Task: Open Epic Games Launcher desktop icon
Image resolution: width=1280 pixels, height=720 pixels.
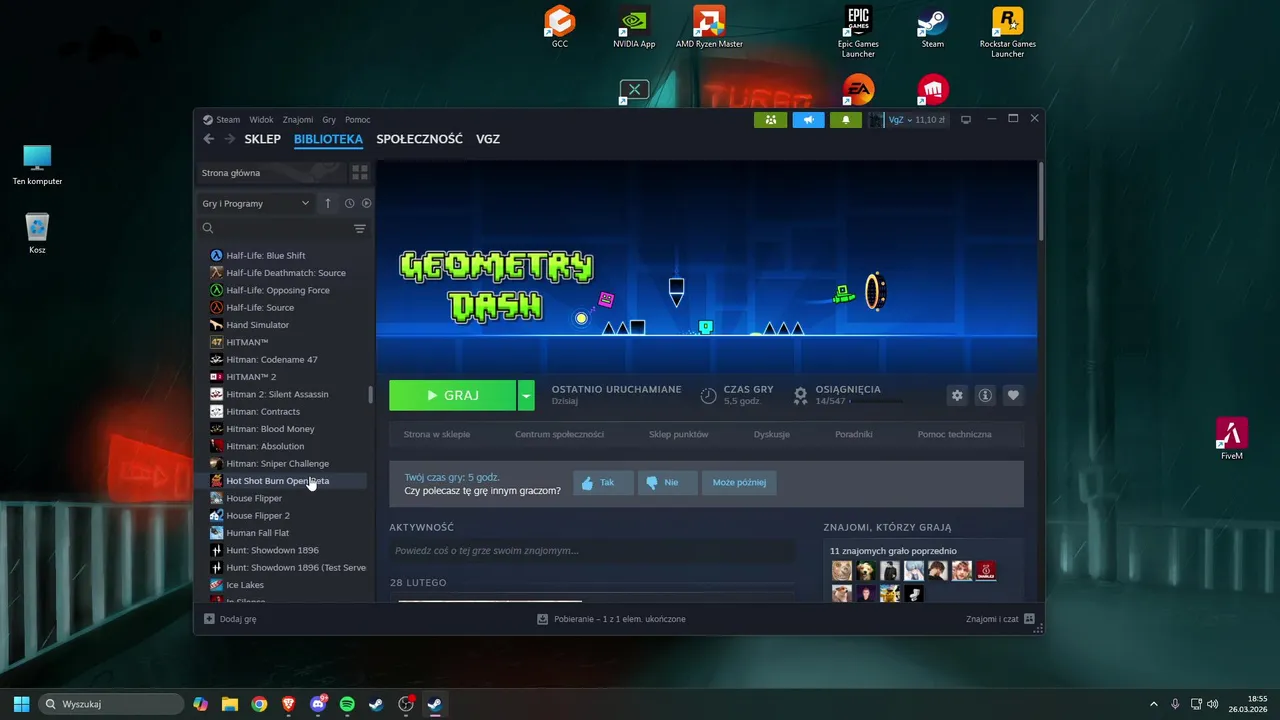Action: pos(858,31)
